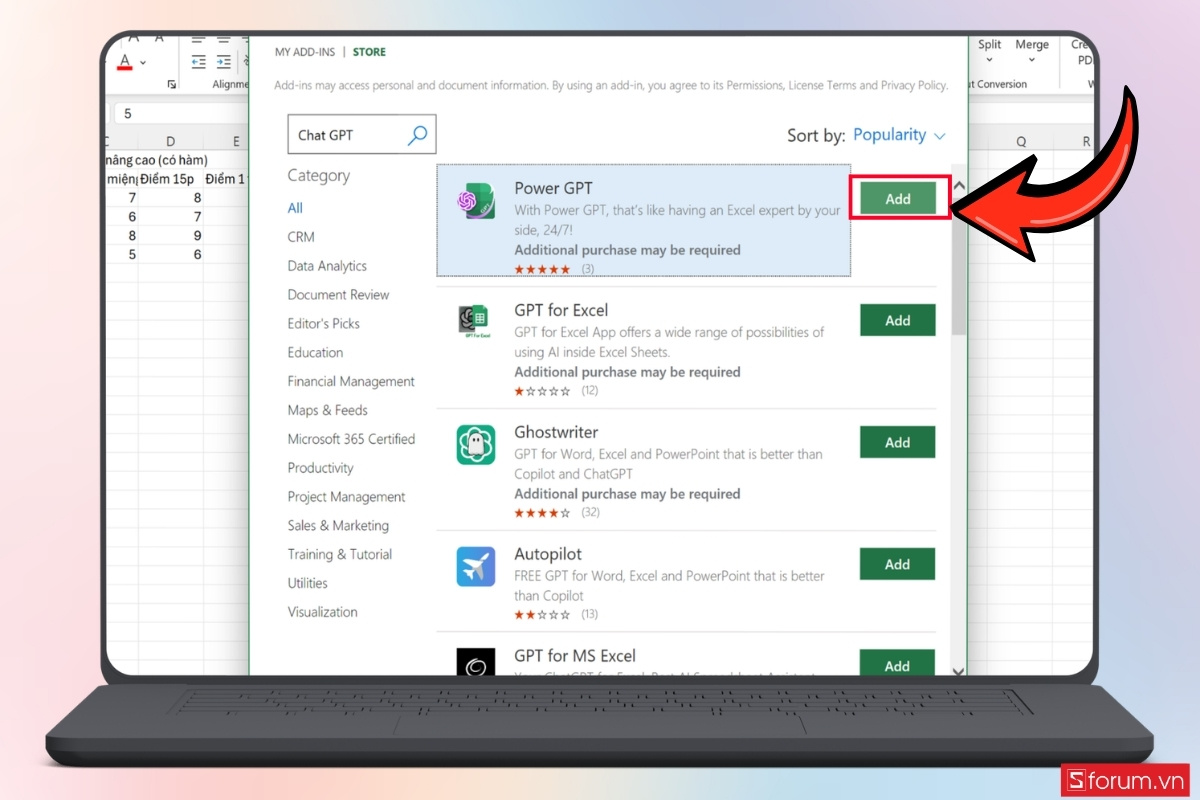Viewport: 1200px width, 800px height.
Task: Expand the Split dropdown in the ribbon
Action: point(989,61)
